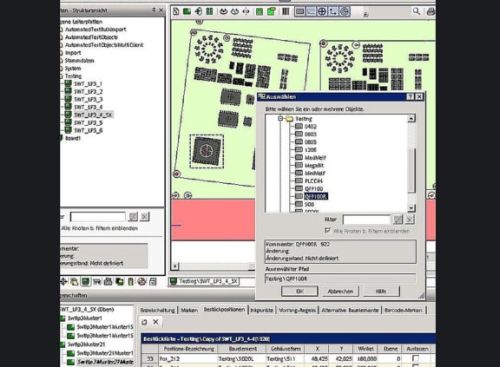The height and width of the screenshot is (367, 500).
Task: Apply filter button beside the left panel filter field
Action: pyautogui.click(x=133, y=217)
